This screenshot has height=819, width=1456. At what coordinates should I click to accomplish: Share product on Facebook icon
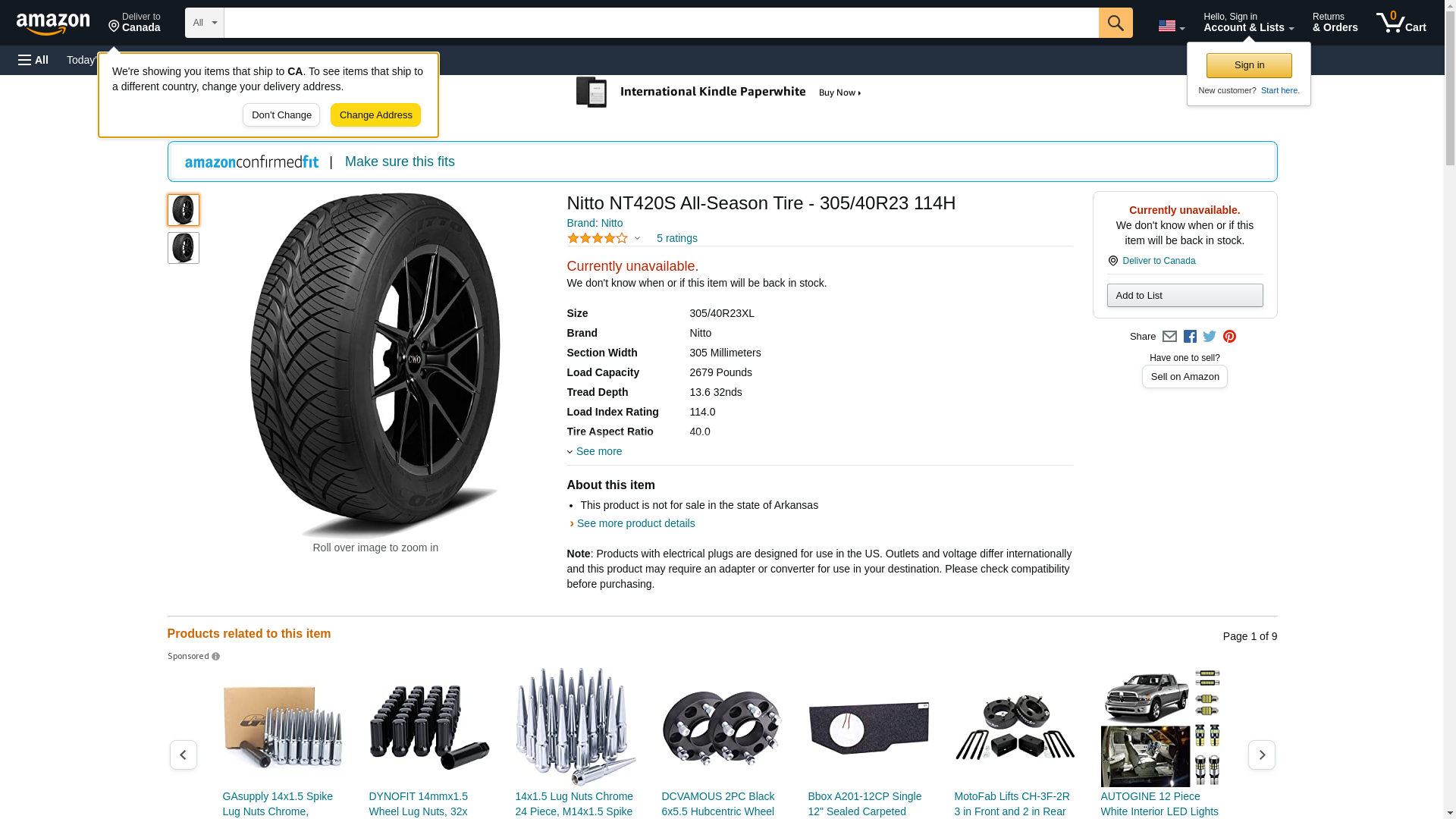click(1190, 337)
